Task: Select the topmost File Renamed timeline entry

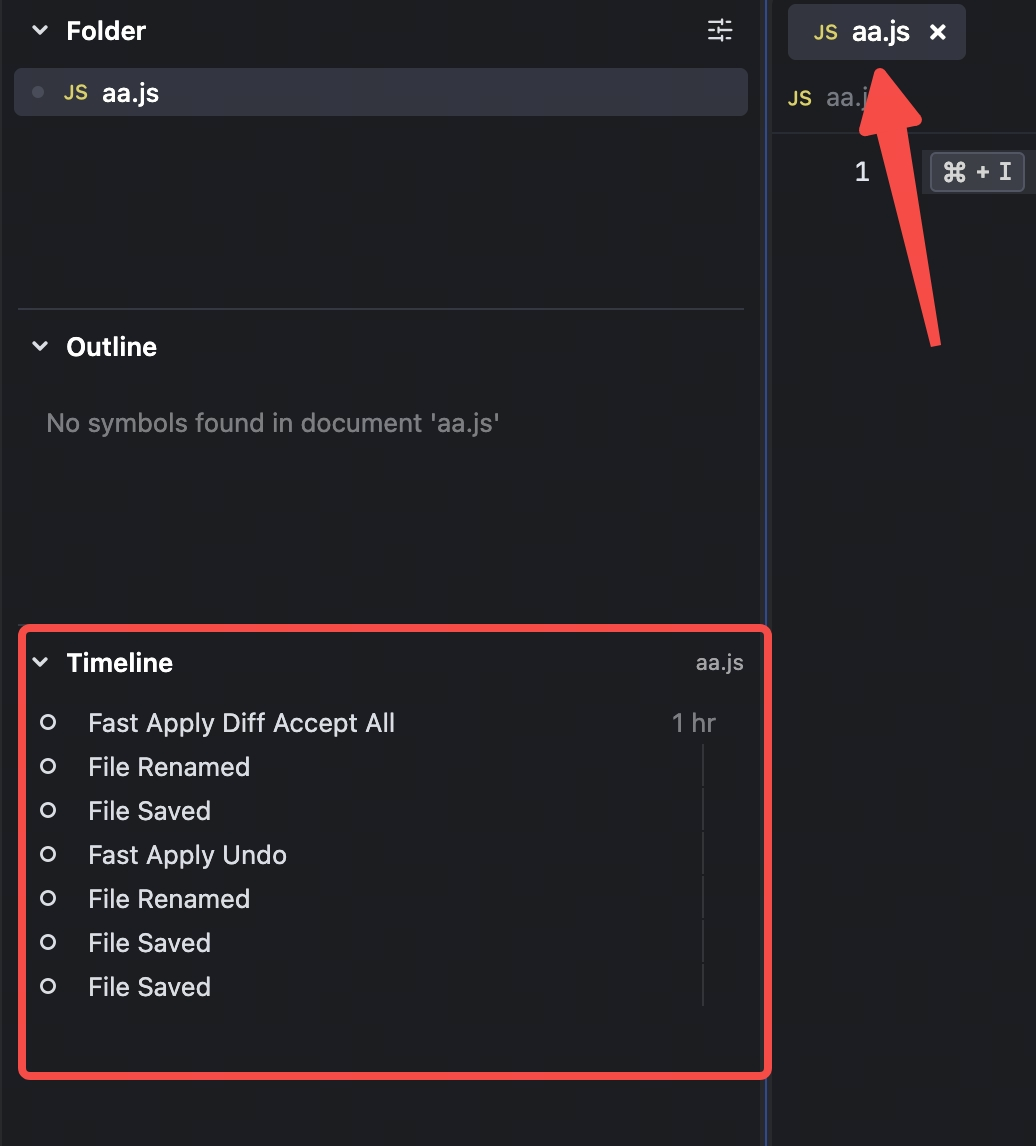Action: (x=169, y=767)
